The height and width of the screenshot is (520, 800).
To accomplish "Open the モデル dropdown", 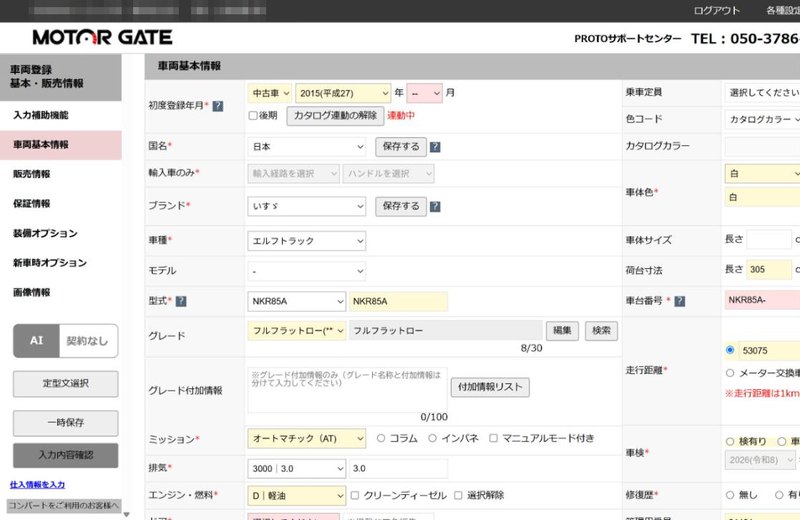I will point(307,271).
